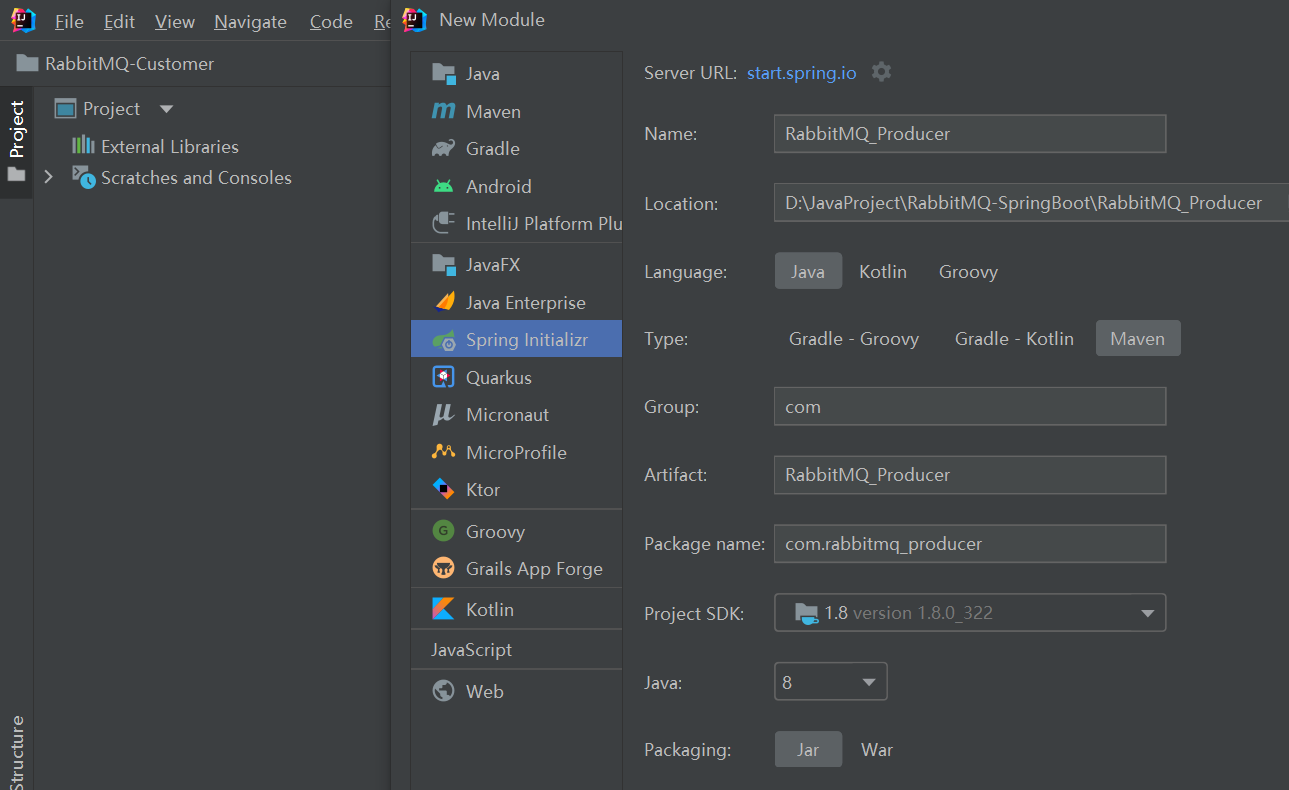1289x790 pixels.
Task: Click the Scratches and Consoles icon
Action: click(x=83, y=177)
